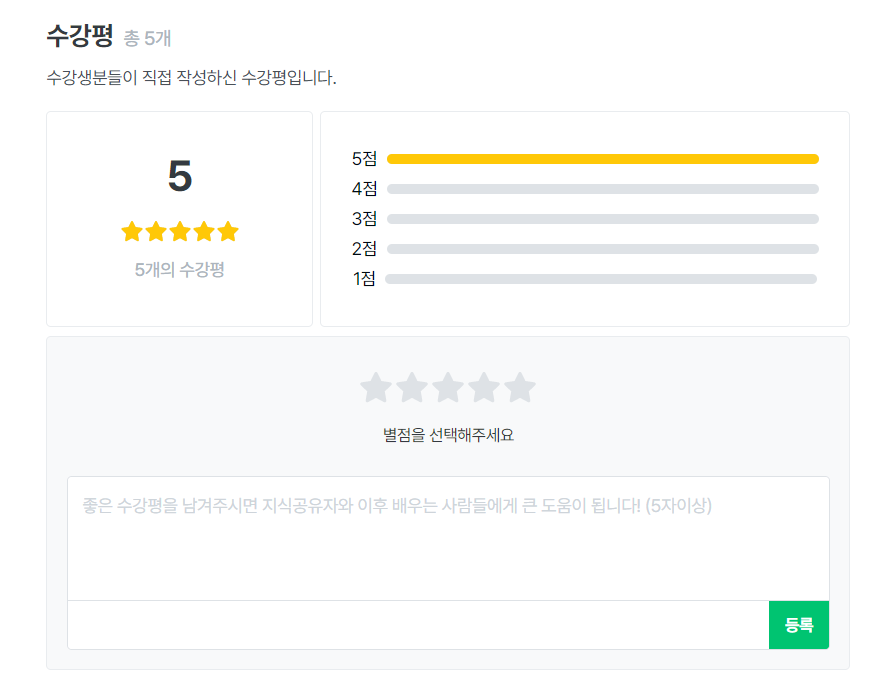This screenshot has height=696, width=882.
Task: Click the first yellow star in summary
Action: click(x=132, y=232)
